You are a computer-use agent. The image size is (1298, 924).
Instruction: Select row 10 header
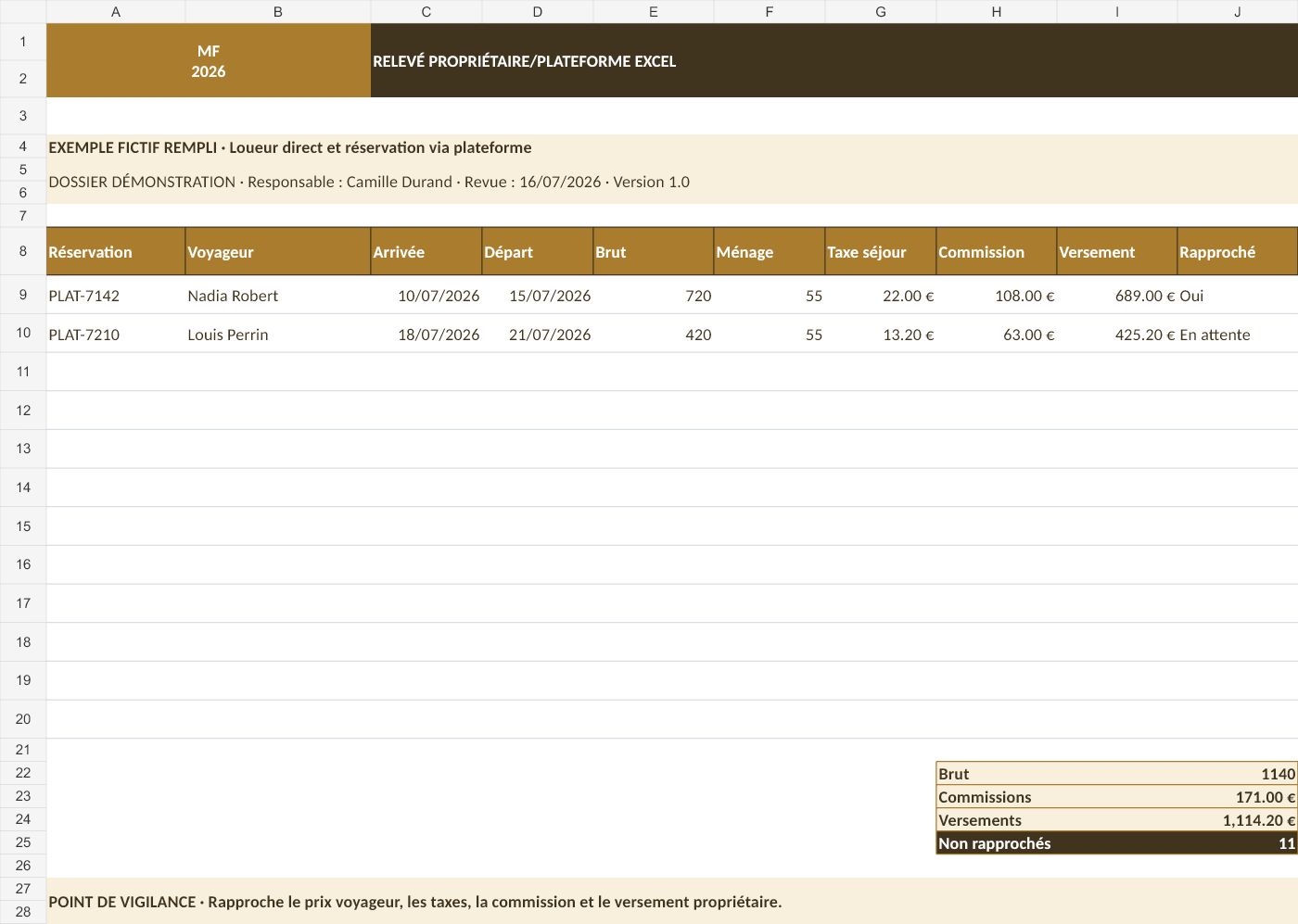pos(23,333)
